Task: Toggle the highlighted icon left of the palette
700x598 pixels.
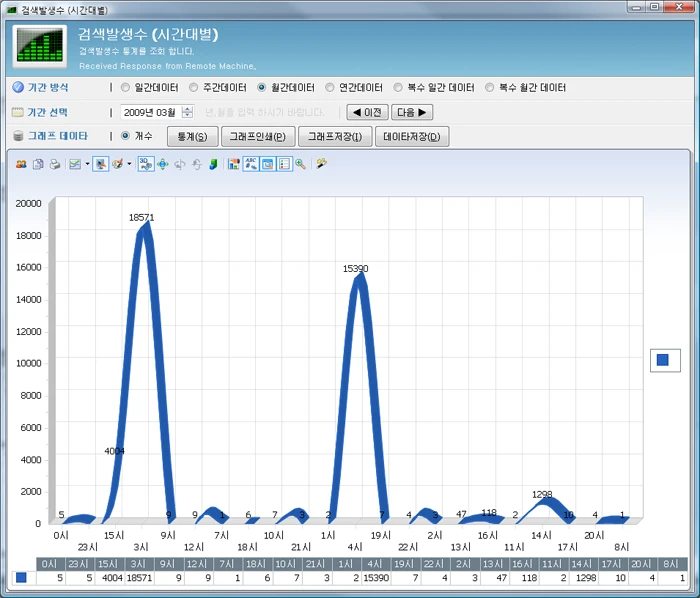Action: 100,164
